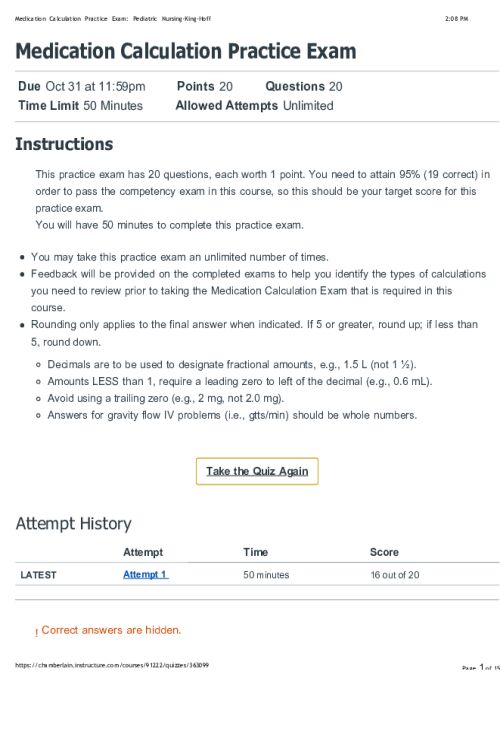This screenshot has width=500, height=750.
Task: Click the Attempt History heading
Action: pos(73,524)
